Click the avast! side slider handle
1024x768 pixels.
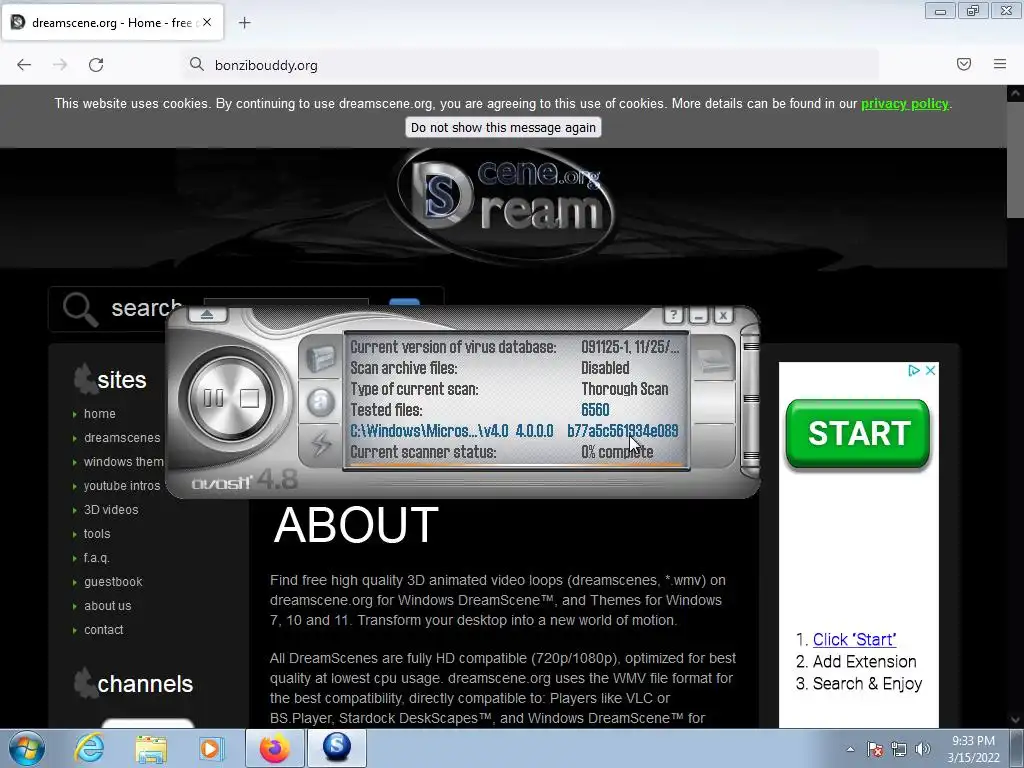750,400
